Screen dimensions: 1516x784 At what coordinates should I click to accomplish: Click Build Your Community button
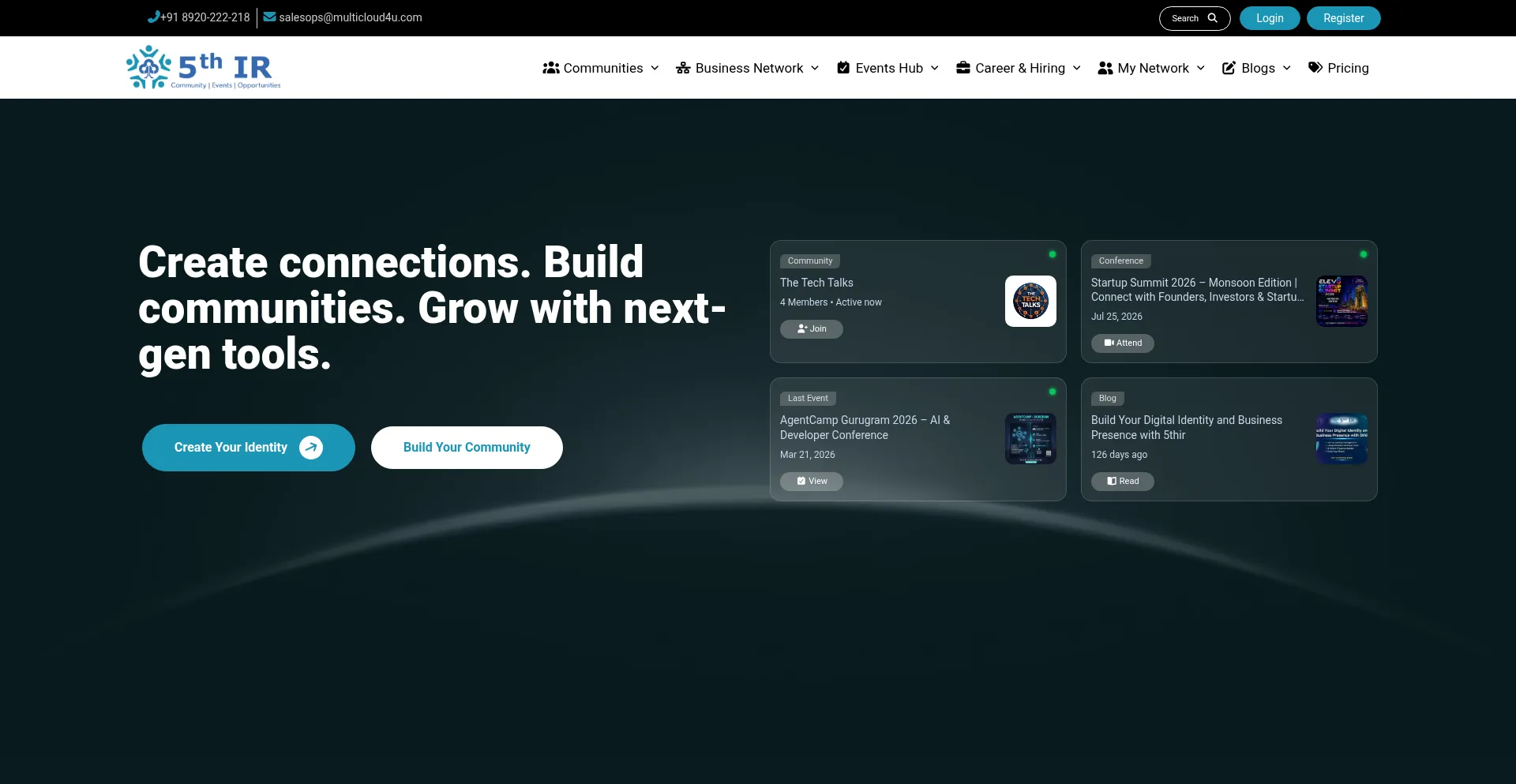467,448
